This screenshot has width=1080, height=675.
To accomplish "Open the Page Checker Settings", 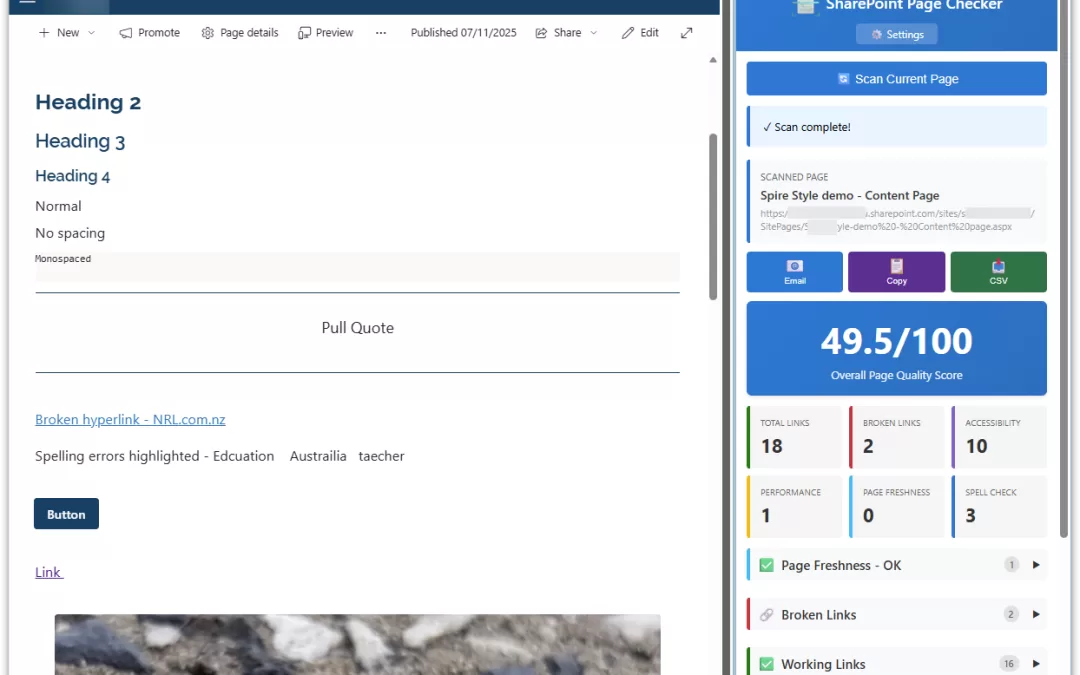I will click(896, 33).
